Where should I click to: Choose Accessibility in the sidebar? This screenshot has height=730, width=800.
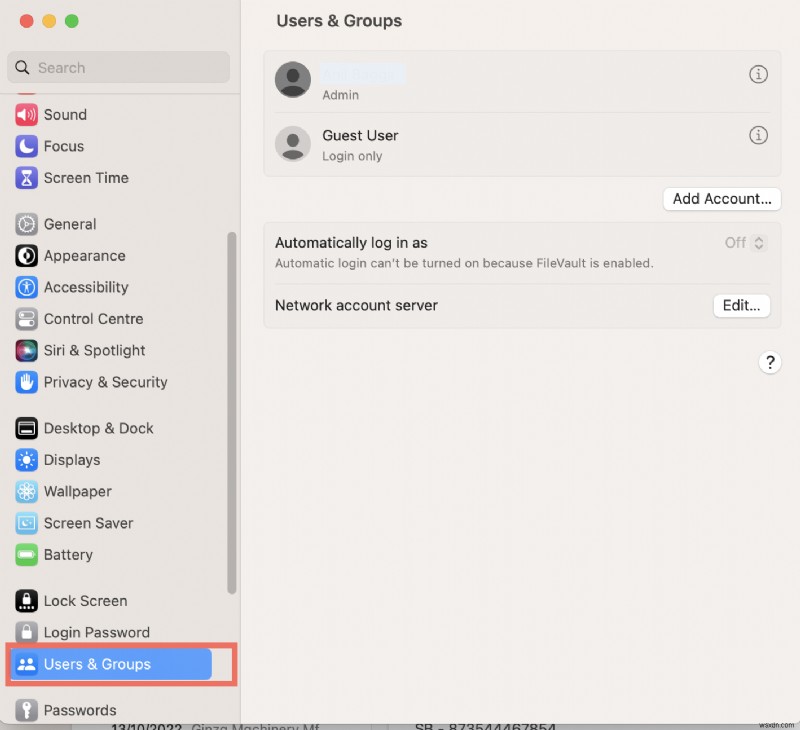tap(86, 287)
